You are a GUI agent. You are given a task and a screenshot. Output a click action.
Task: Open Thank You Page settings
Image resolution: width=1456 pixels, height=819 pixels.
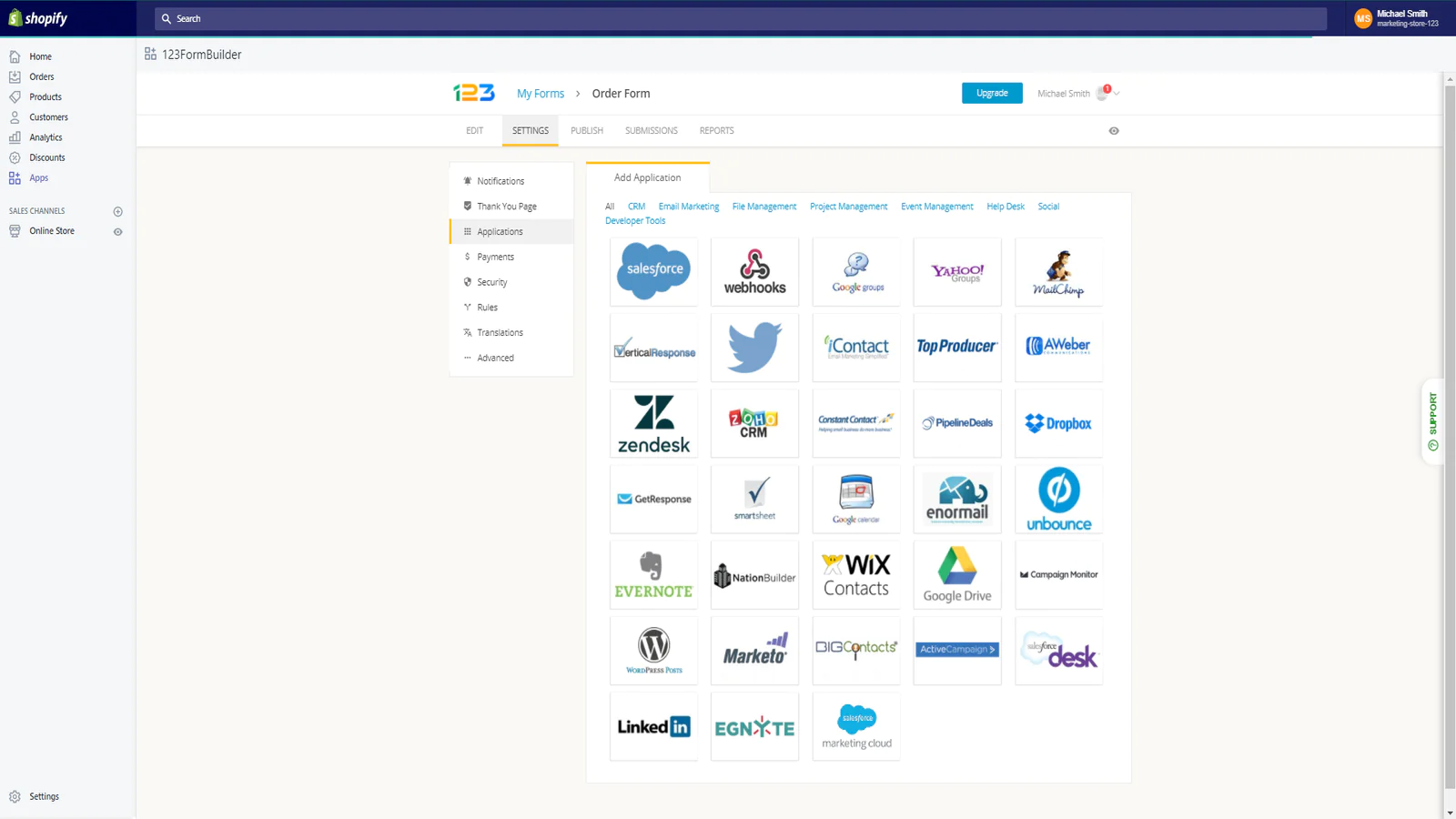coord(511,207)
